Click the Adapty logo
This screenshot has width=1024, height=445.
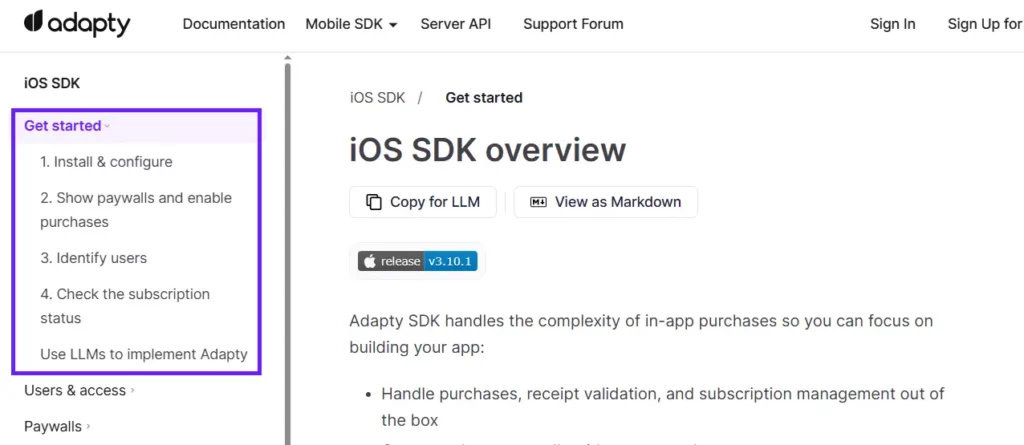[77, 24]
